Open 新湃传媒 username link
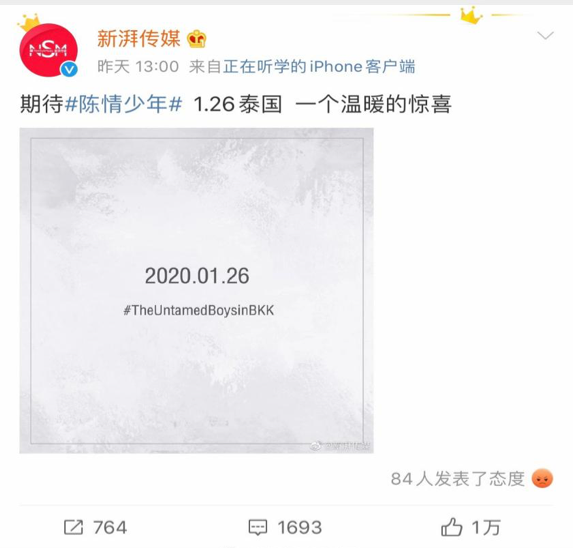 pyautogui.click(x=139, y=39)
